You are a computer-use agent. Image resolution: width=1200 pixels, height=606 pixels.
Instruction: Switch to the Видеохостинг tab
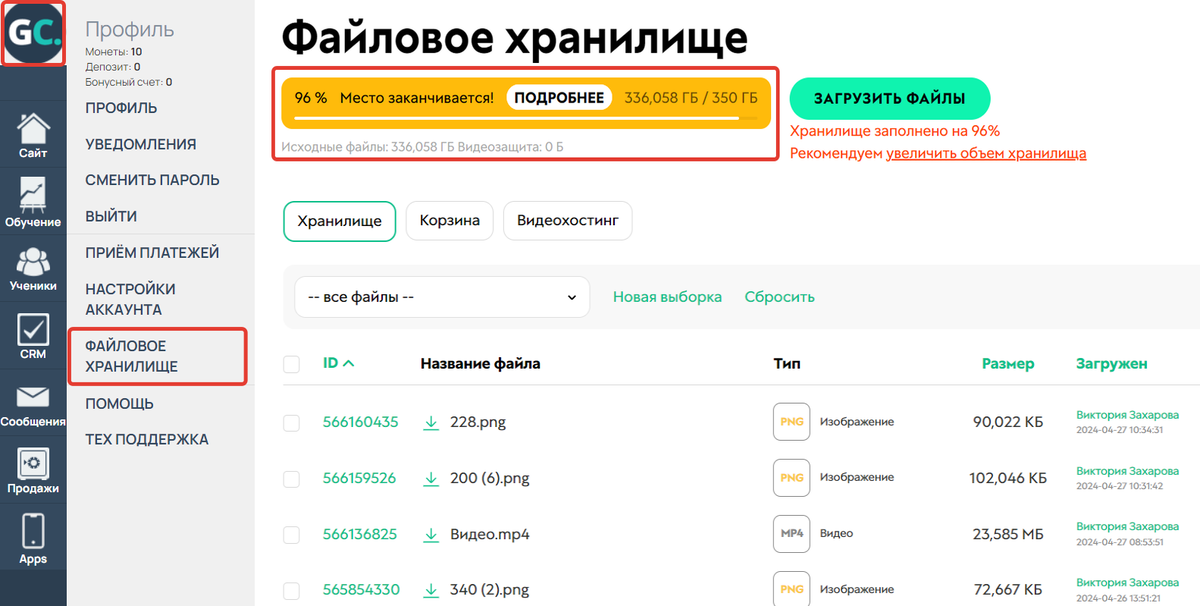coord(568,220)
